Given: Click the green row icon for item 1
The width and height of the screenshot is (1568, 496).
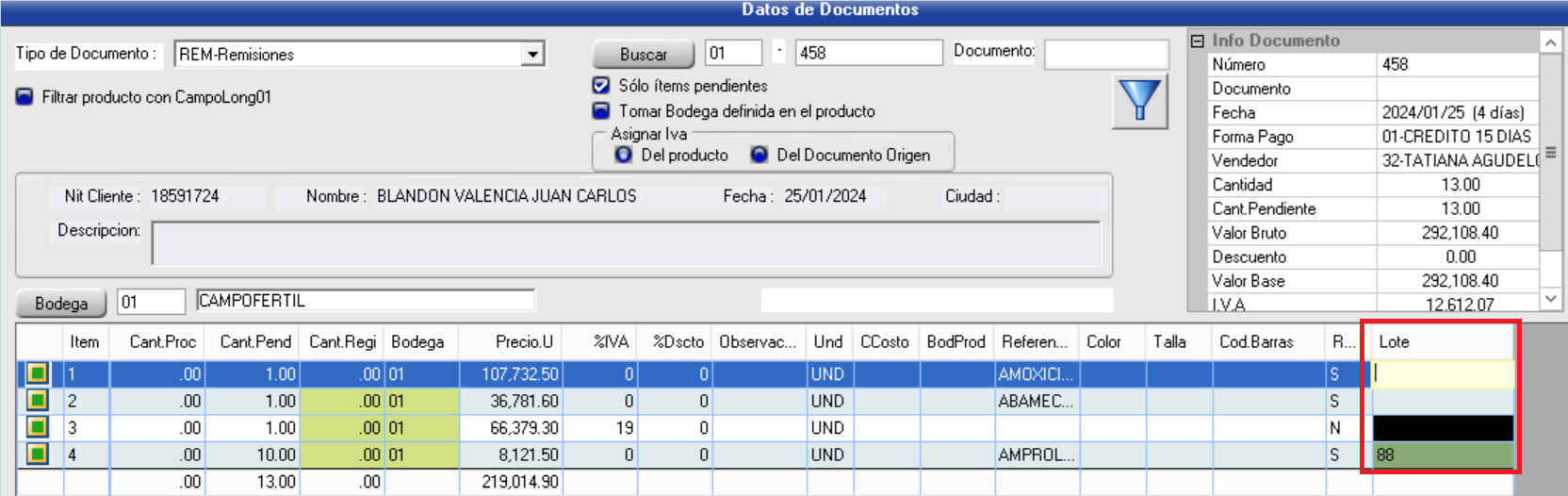Looking at the screenshot, I should coord(37,374).
